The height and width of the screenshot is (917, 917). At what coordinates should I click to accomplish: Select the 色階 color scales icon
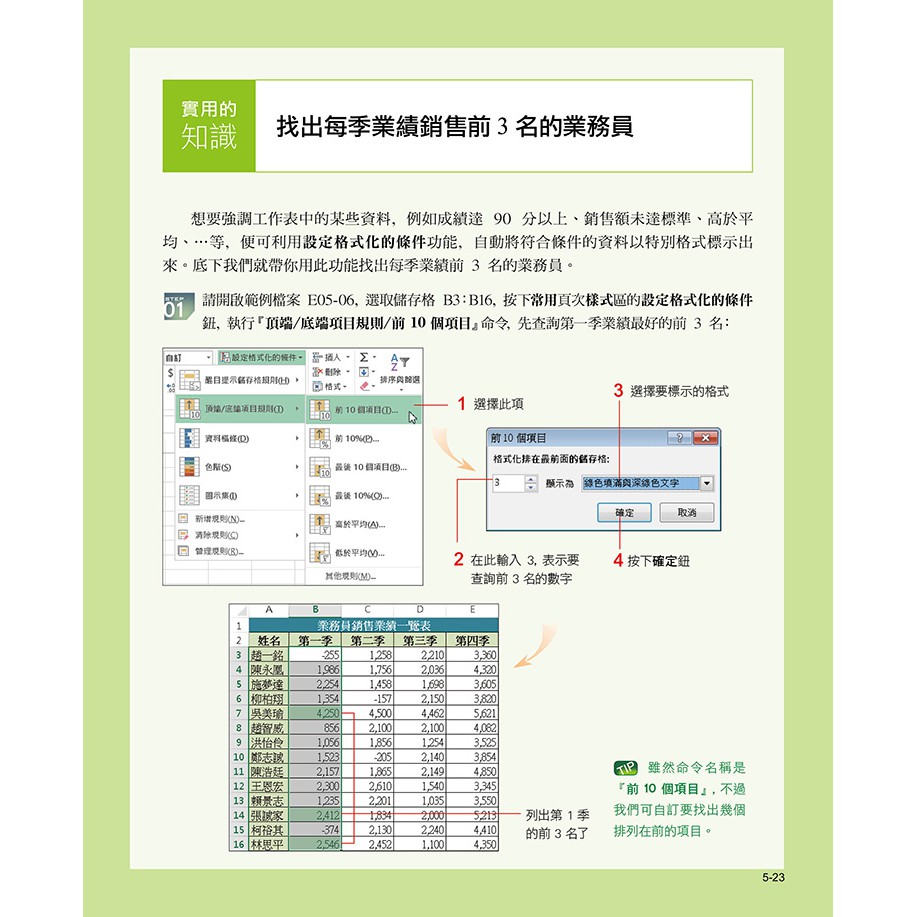(x=188, y=467)
